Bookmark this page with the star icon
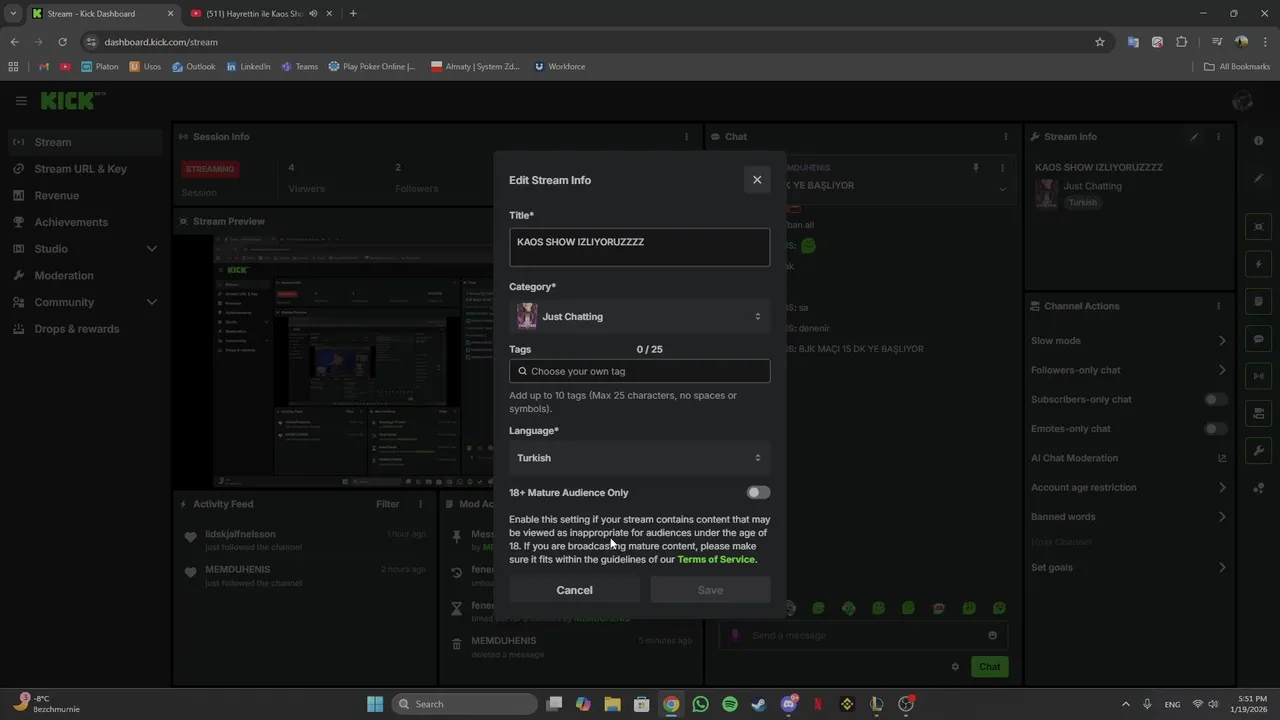The image size is (1280, 720). pyautogui.click(x=1100, y=42)
